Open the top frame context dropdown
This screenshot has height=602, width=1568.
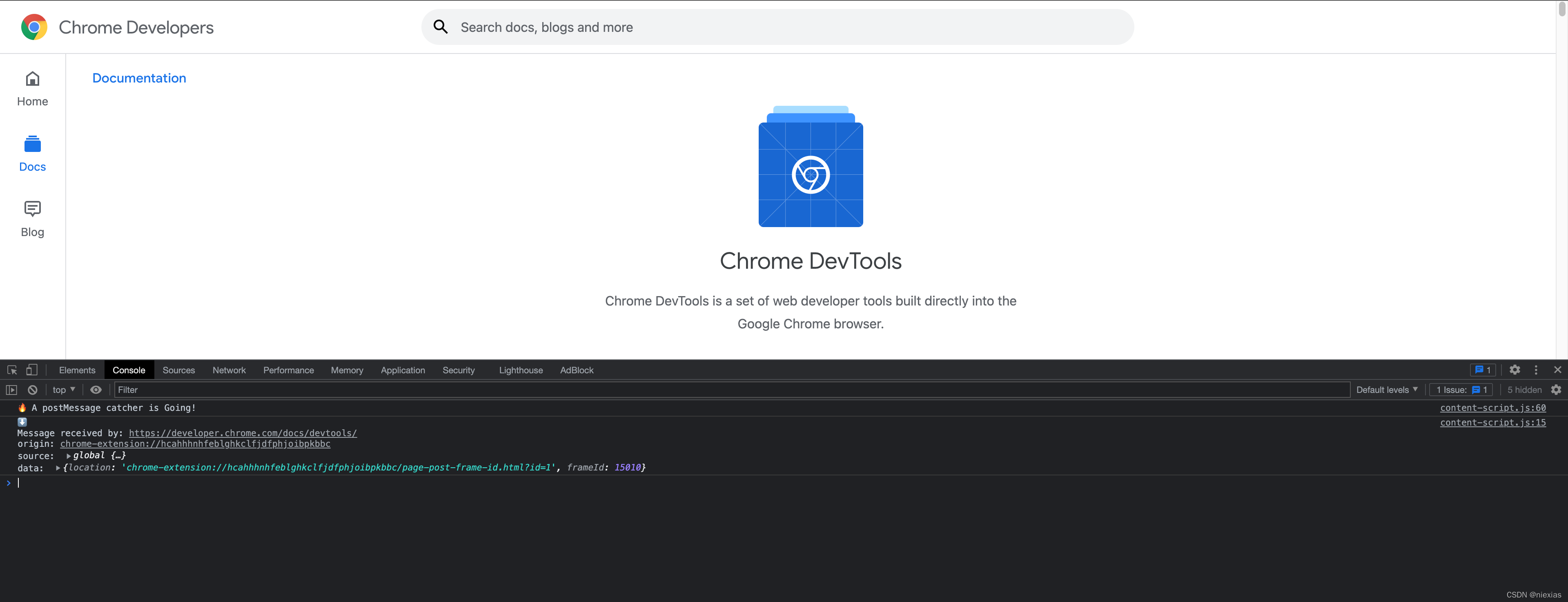click(63, 390)
